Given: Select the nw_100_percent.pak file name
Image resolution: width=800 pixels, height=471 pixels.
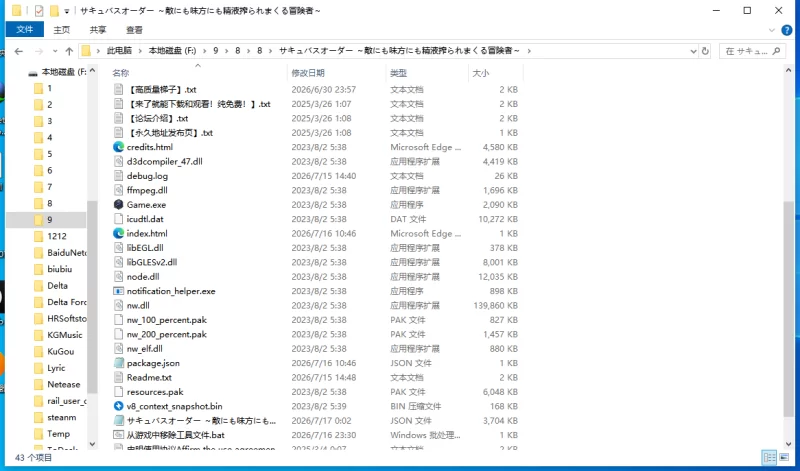Looking at the screenshot, I should click(166, 320).
